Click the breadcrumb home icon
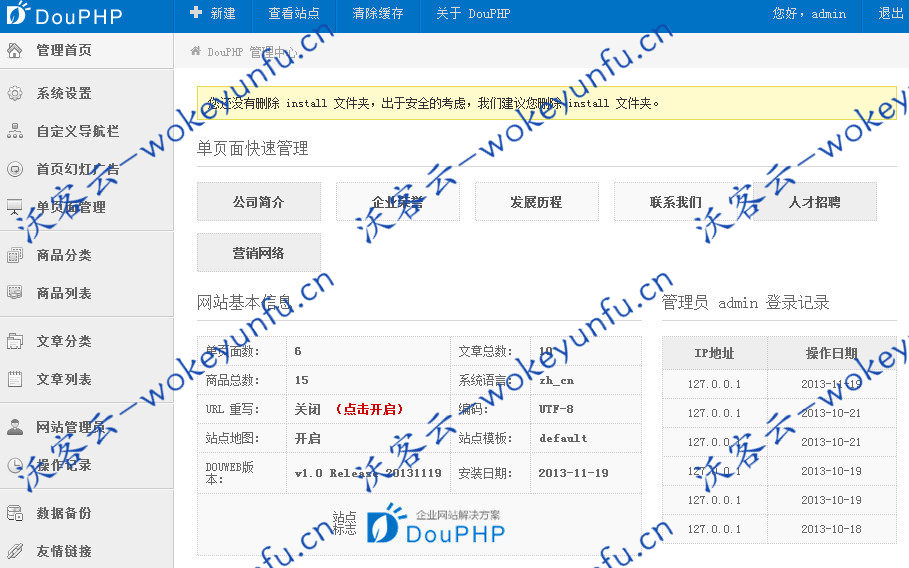The height and width of the screenshot is (568, 909). click(x=196, y=51)
